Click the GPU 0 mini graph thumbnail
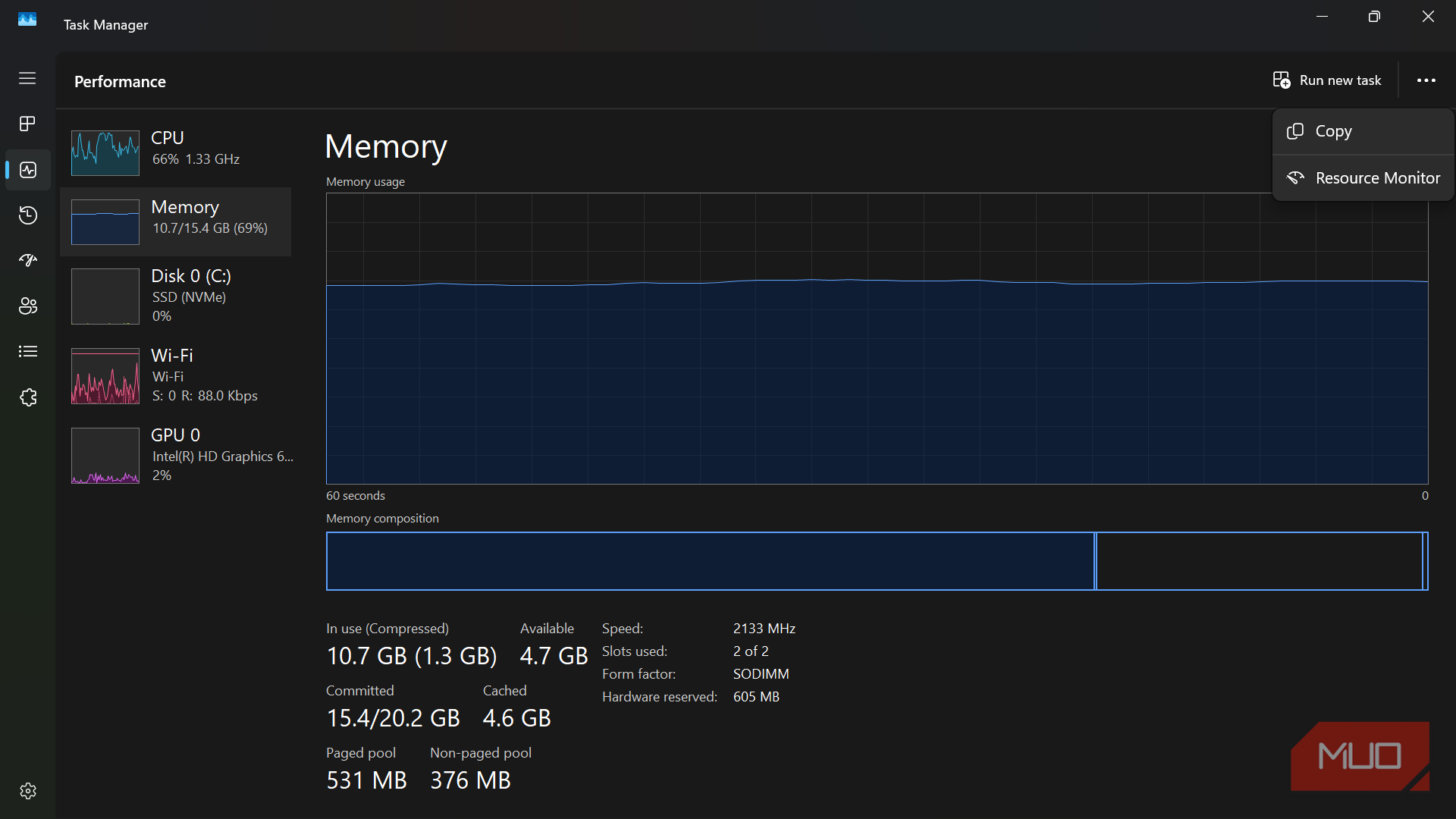 105,456
